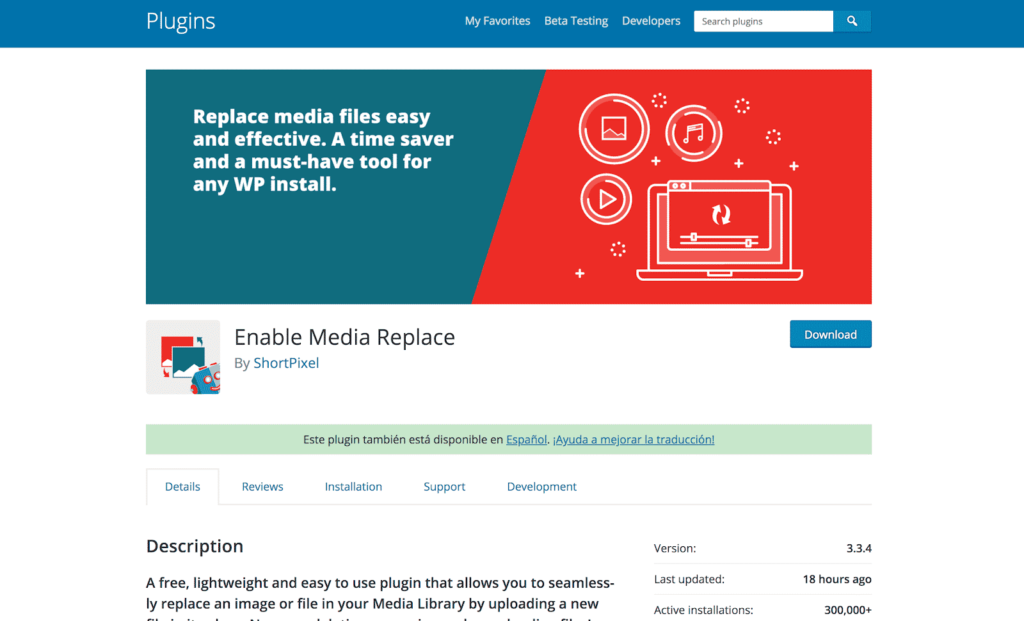
Task: Click the play button icon in the banner
Action: pyautogui.click(x=606, y=199)
